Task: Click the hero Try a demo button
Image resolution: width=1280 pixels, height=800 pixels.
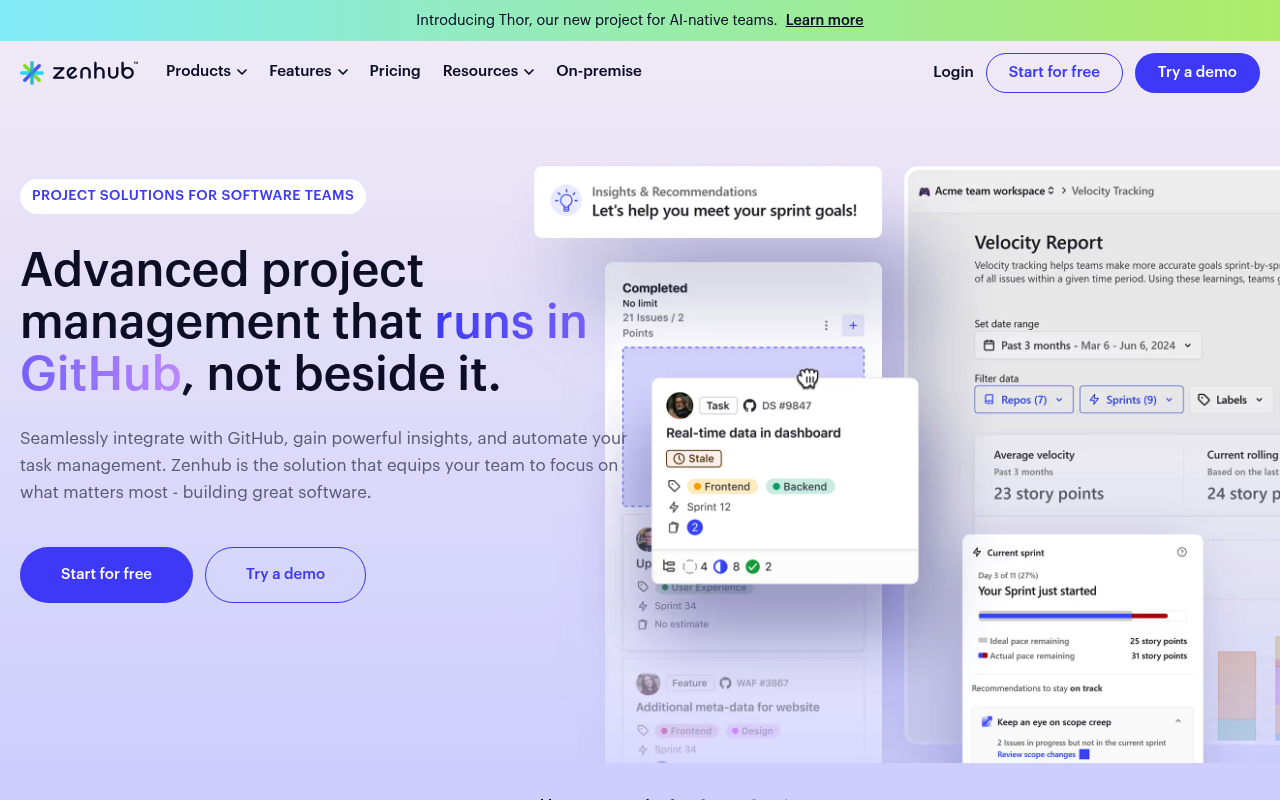Action: pyautogui.click(x=285, y=575)
